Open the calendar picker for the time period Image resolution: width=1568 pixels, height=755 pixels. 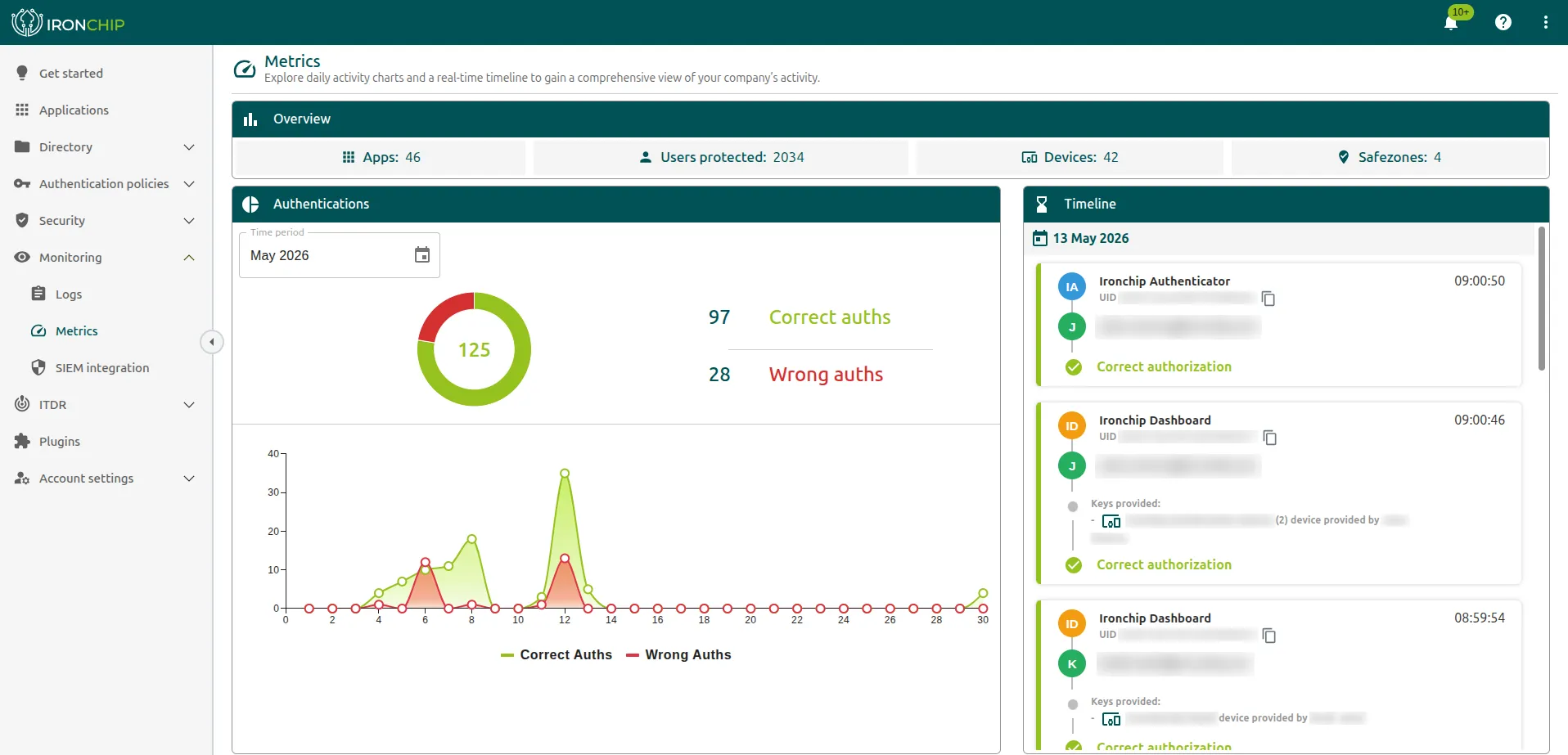[x=422, y=255]
